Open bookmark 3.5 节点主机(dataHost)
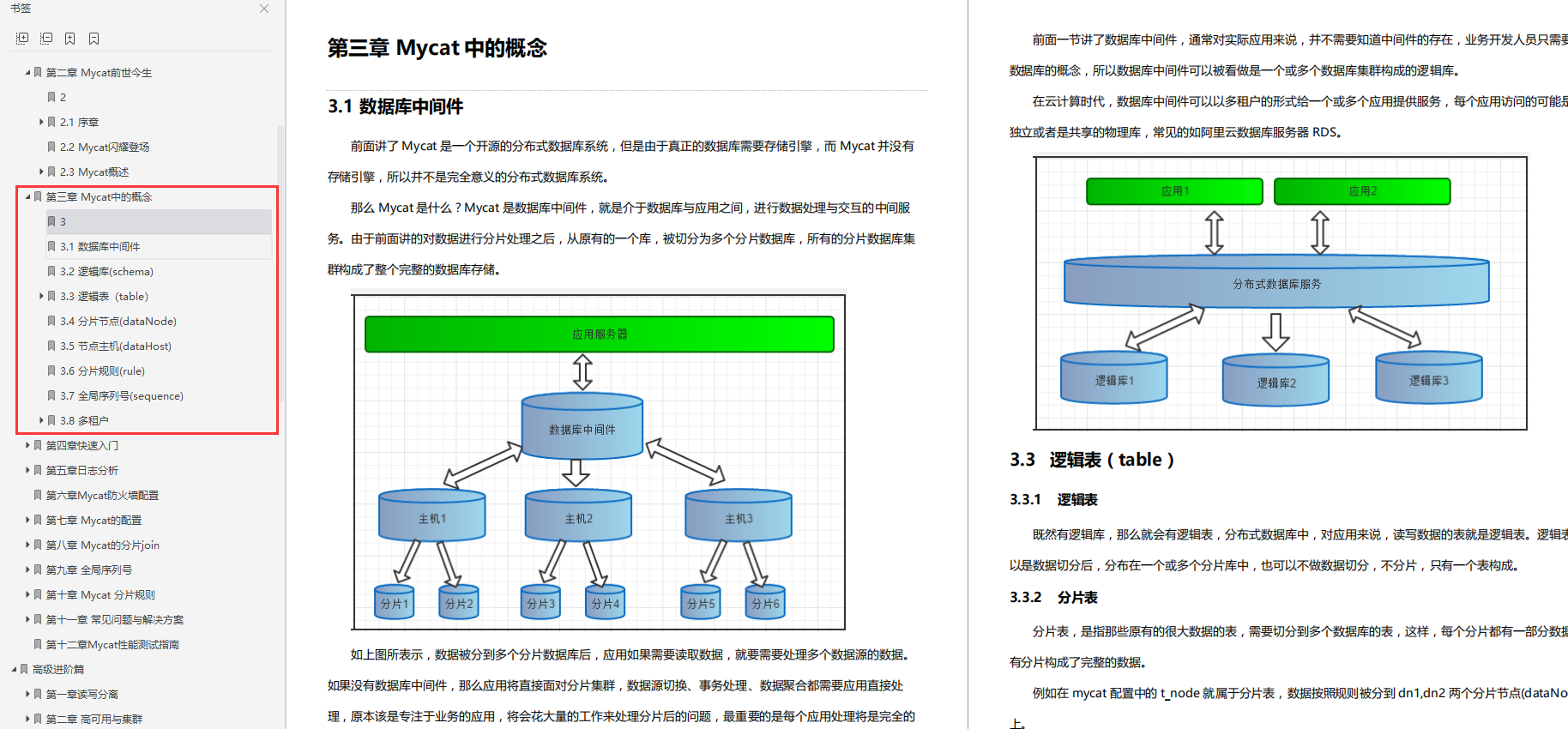 [116, 346]
